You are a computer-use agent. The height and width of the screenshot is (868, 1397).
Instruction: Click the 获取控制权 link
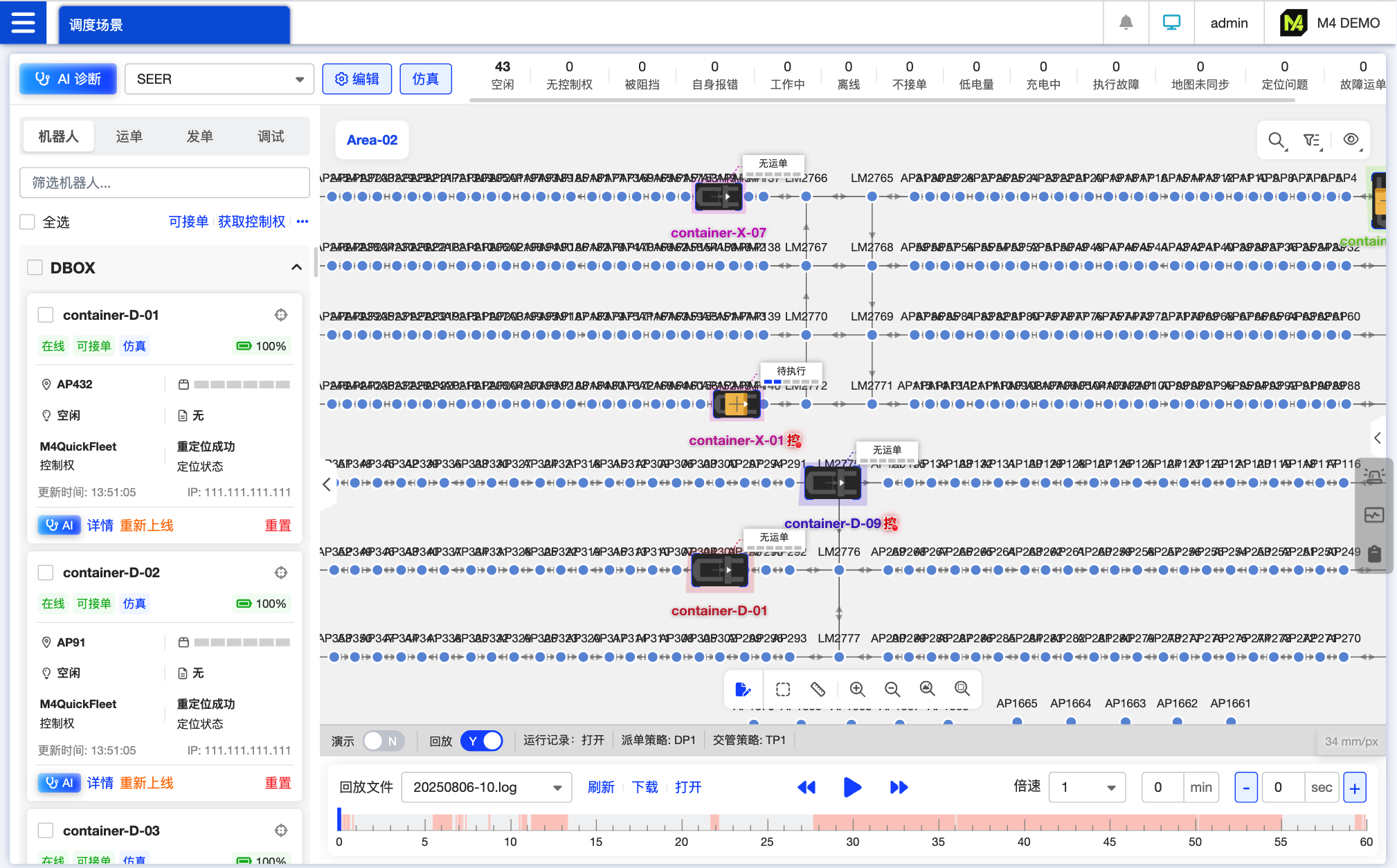coord(251,221)
